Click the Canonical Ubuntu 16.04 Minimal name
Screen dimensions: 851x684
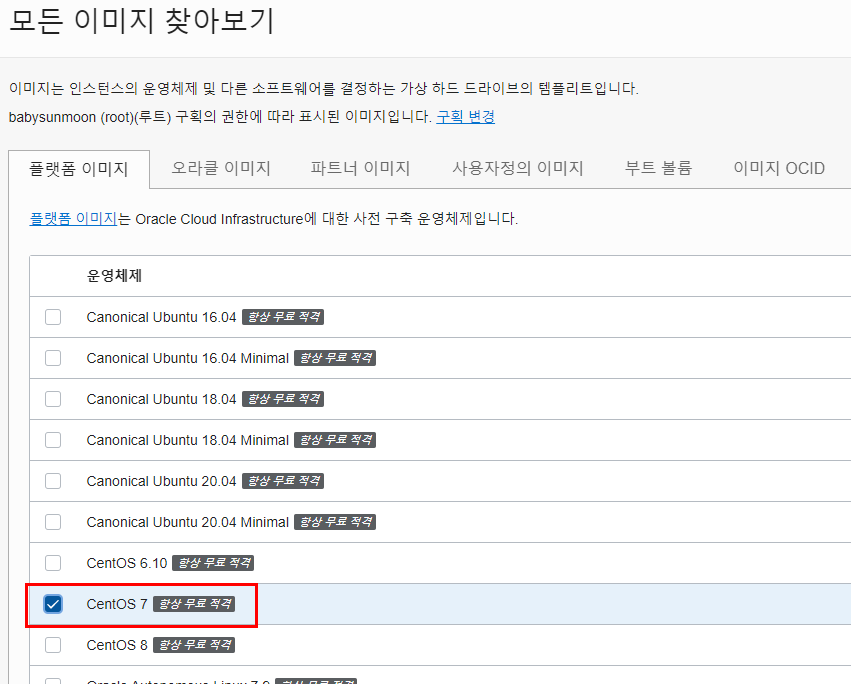187,358
